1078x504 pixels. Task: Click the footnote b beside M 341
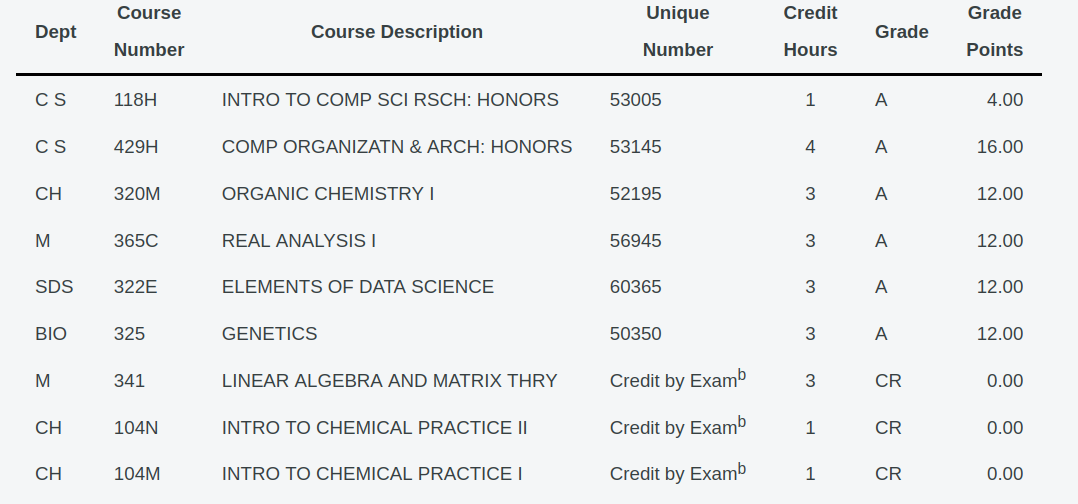742,375
